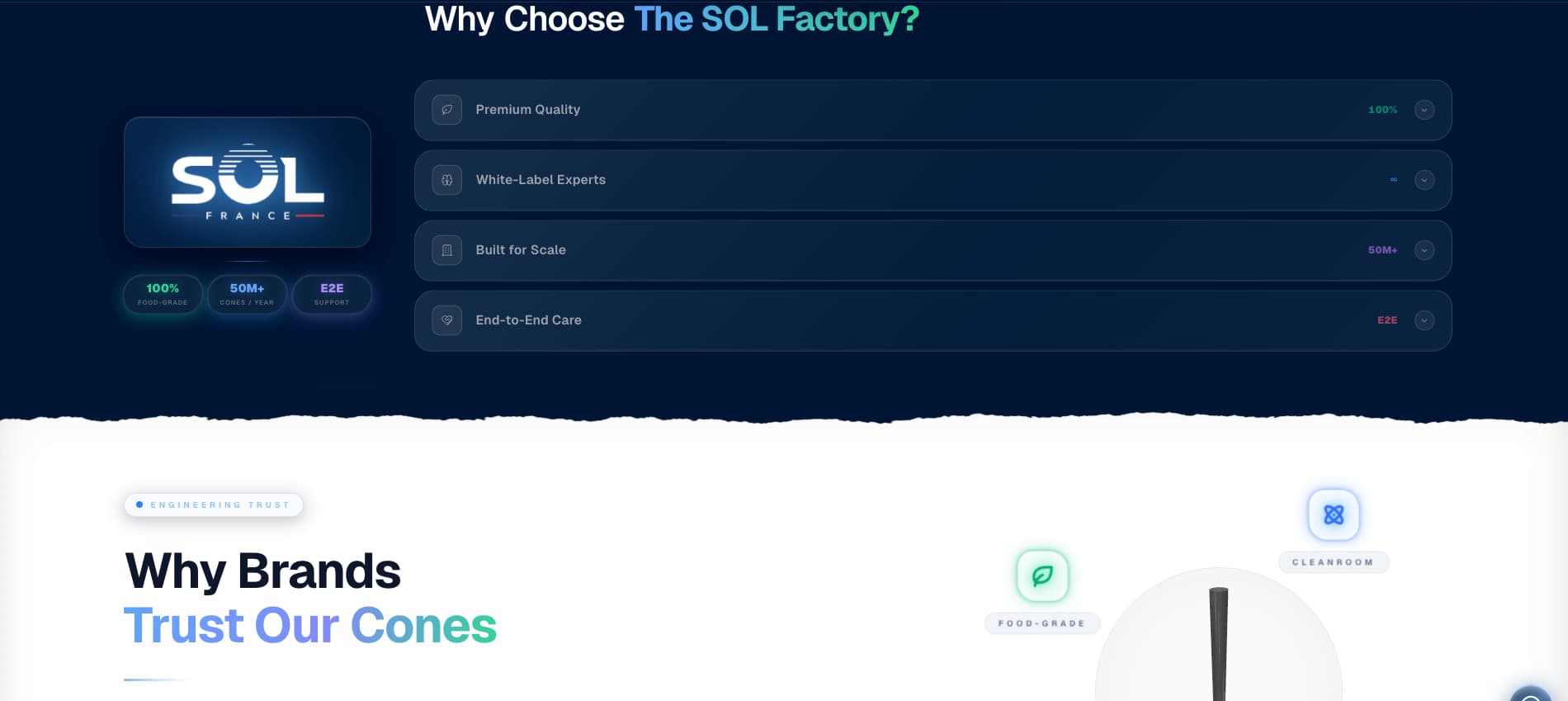The image size is (1568, 701).
Task: Click the leaf icon beside Premium Quality
Action: pyautogui.click(x=446, y=110)
